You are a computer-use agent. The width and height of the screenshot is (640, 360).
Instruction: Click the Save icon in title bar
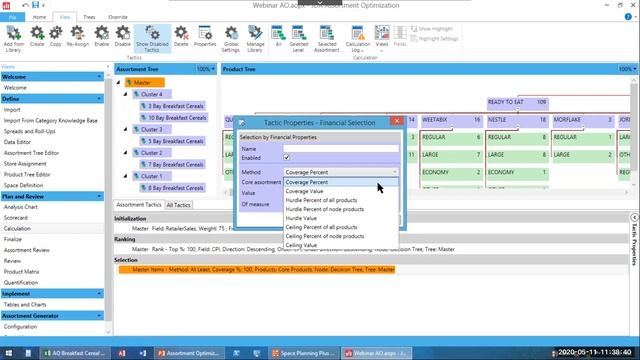pos(36,5)
